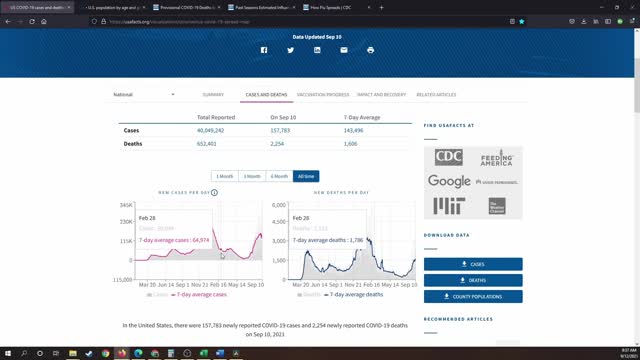Download the Cases data
Screen dimensions: 640x360
[x=473, y=264]
